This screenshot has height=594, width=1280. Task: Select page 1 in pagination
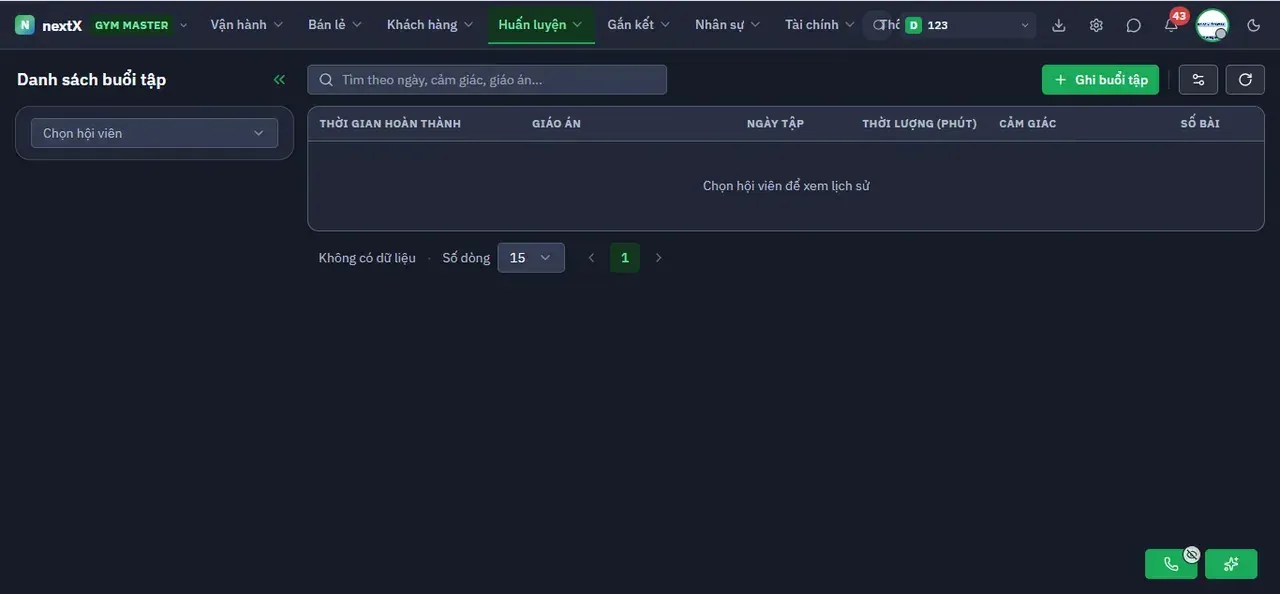coord(625,258)
